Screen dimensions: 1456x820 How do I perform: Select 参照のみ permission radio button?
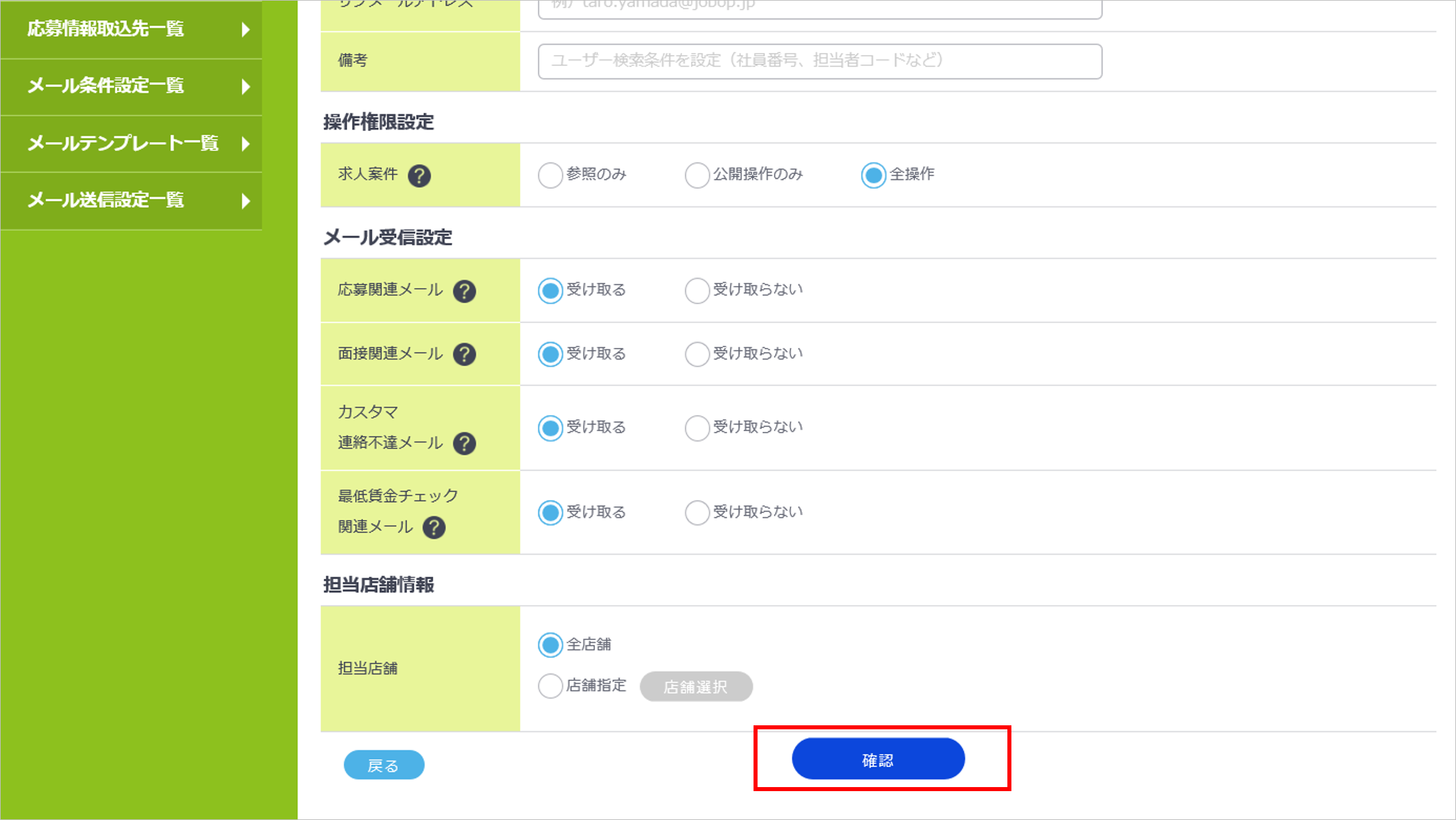550,175
